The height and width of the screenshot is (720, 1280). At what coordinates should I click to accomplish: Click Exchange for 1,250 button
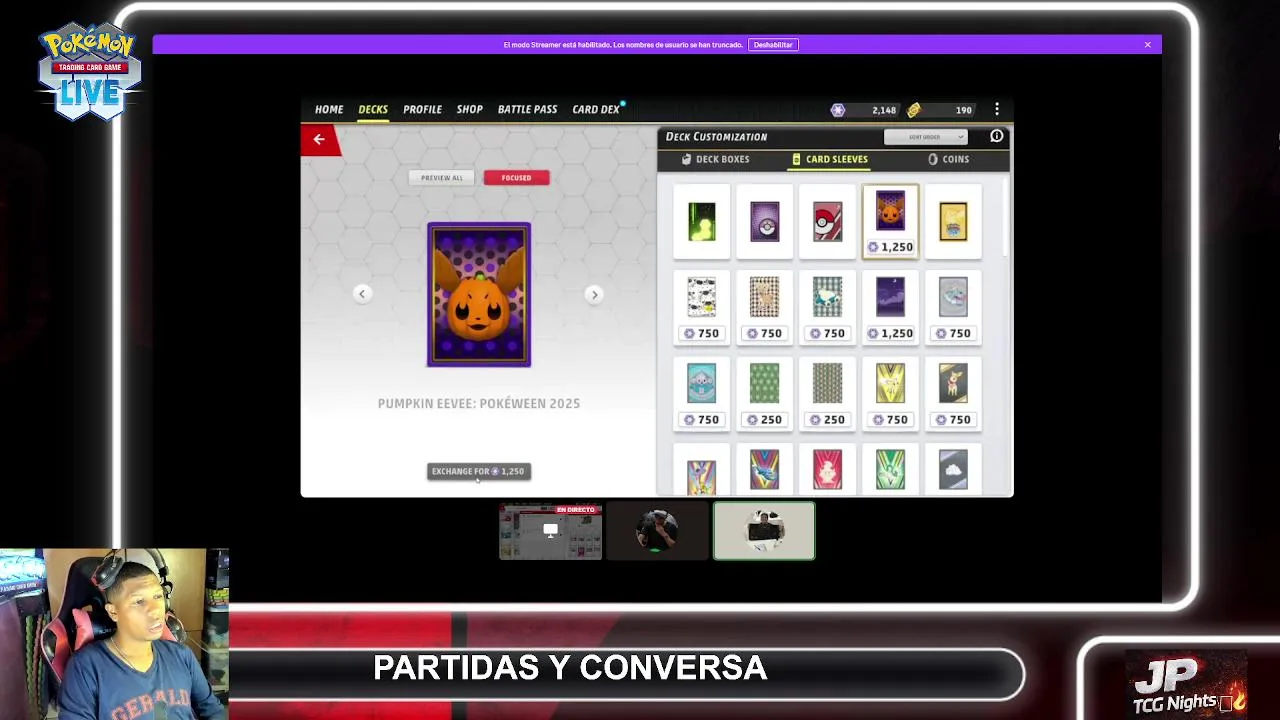[x=479, y=471]
